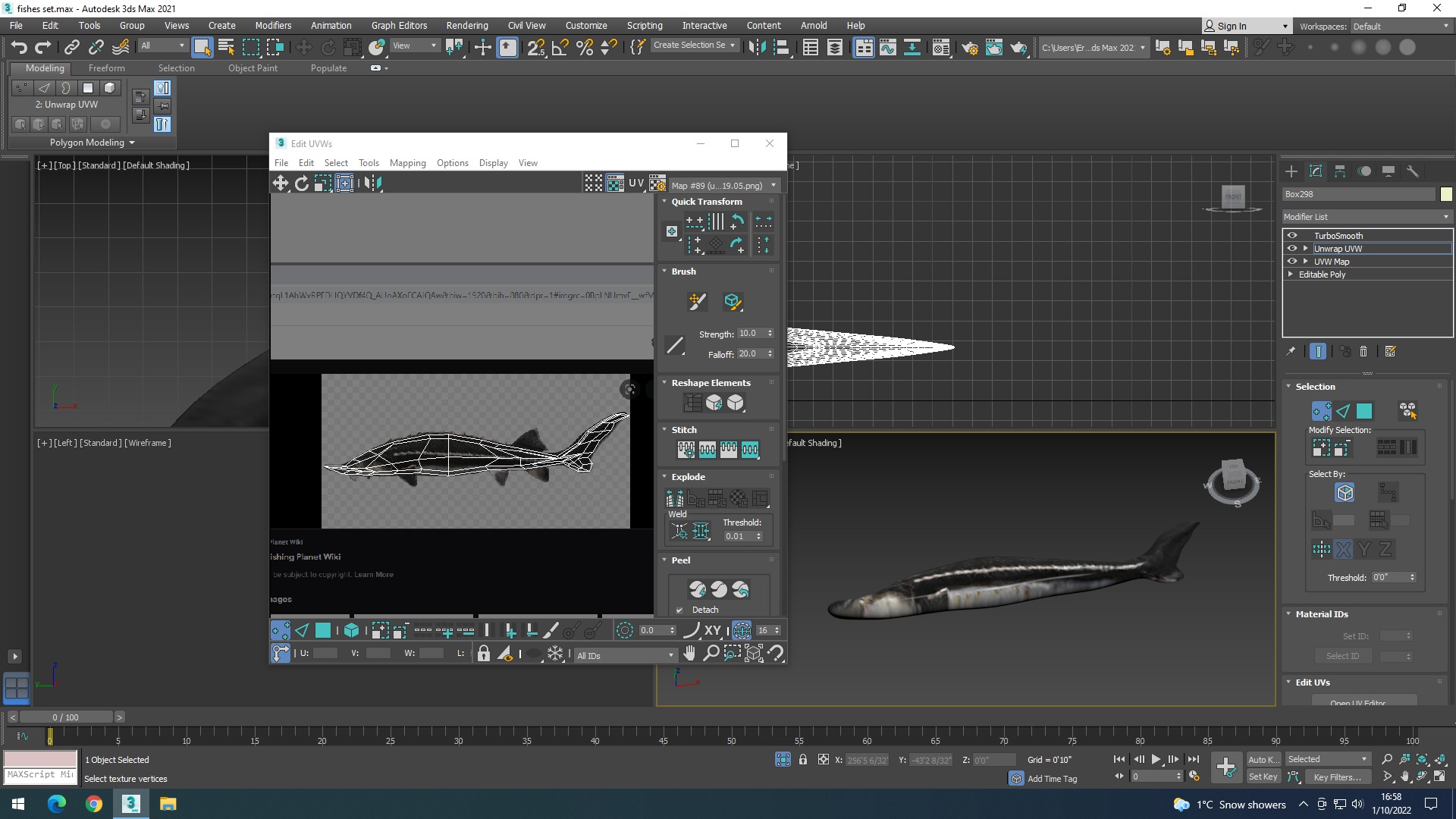Viewport: 1456px width, 819px height.
Task: Toggle Show End Result in modifier stack
Action: pos(1318,351)
